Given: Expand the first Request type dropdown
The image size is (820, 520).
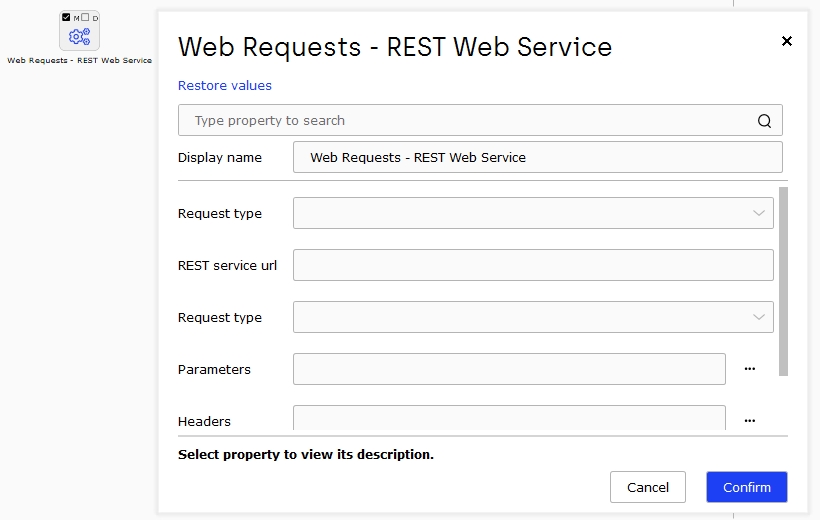Looking at the screenshot, I should point(533,213).
